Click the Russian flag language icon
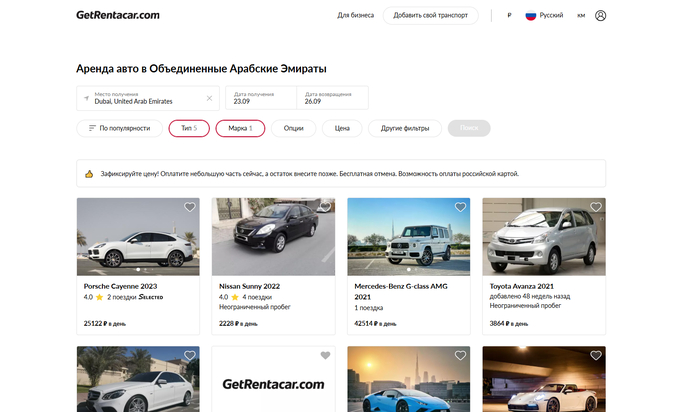 [x=531, y=16]
